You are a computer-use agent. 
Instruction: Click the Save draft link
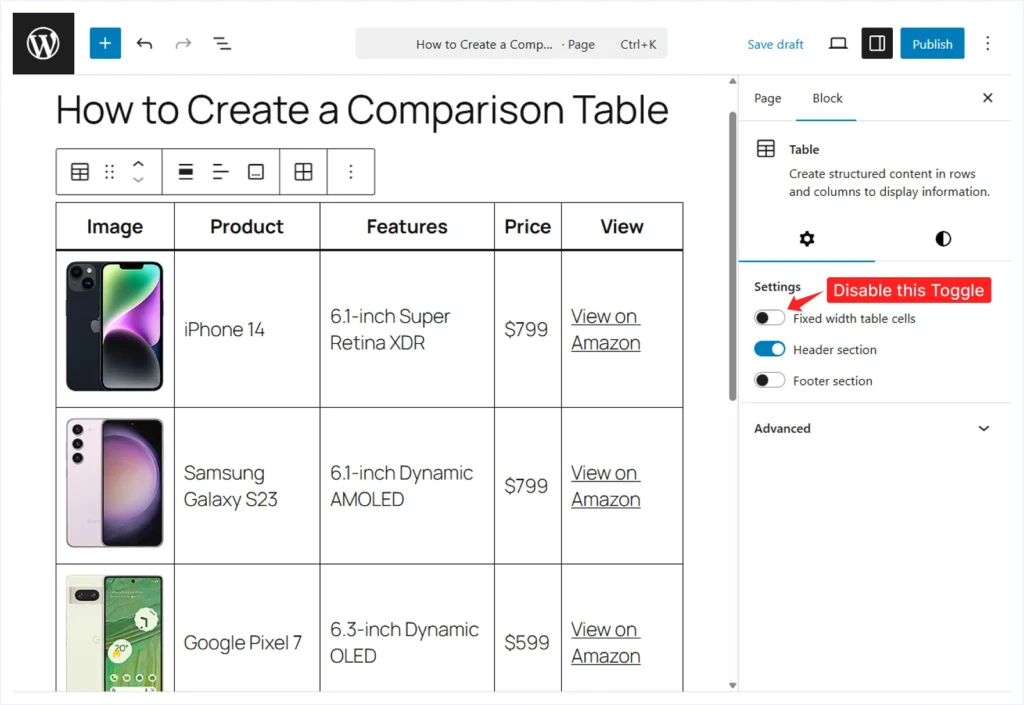point(775,44)
